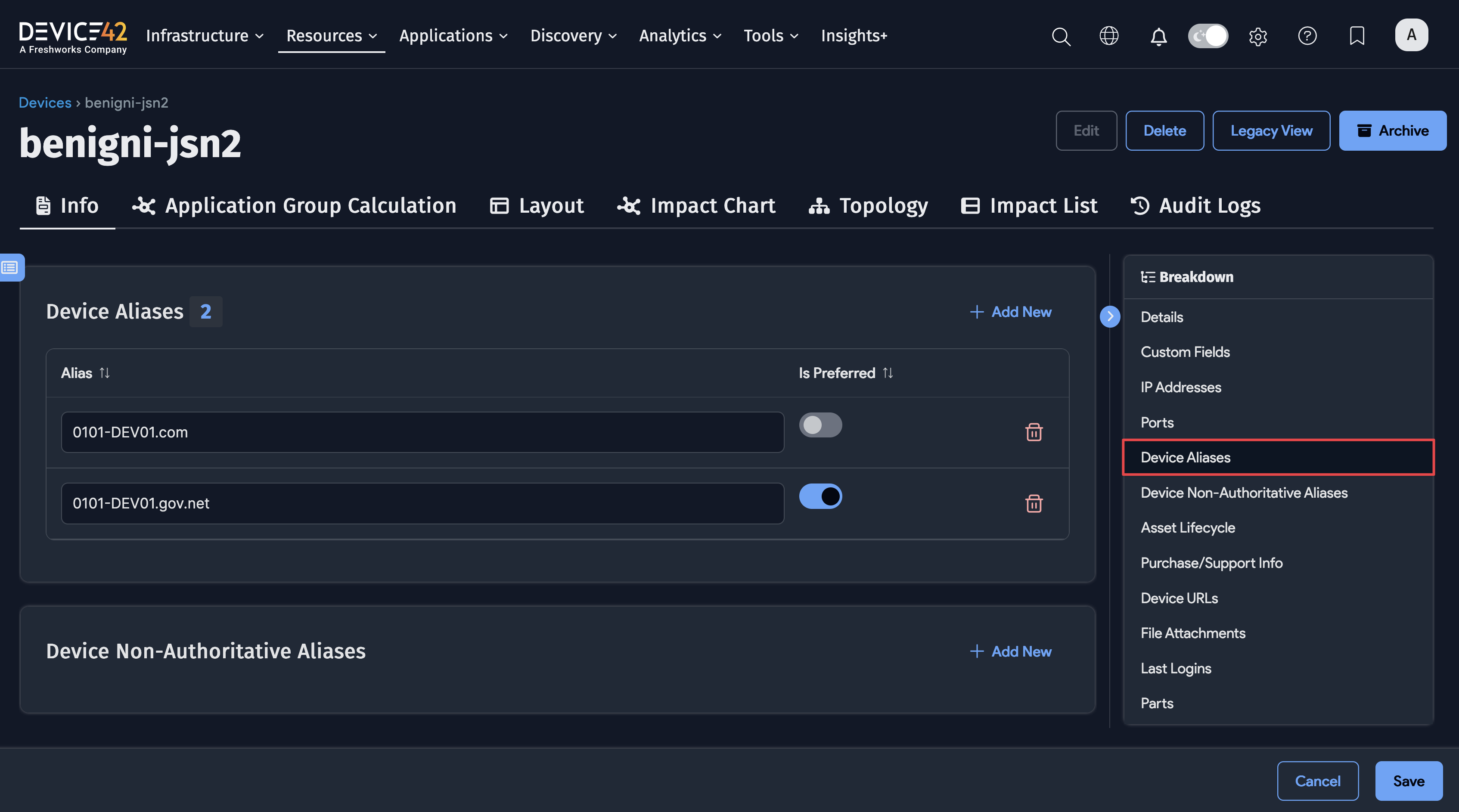This screenshot has width=1459, height=812.
Task: Enable Is Preferred for 0101-DEV01.com
Action: pos(820,425)
